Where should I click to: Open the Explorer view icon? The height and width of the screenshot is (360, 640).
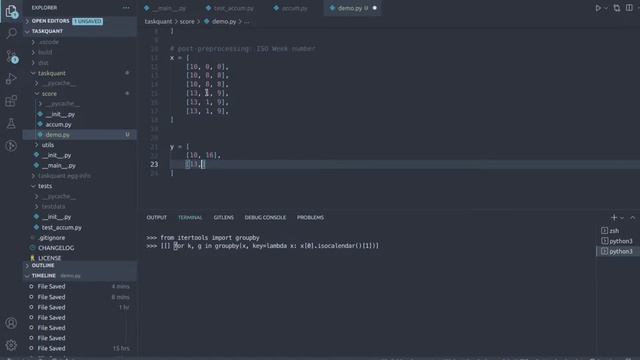(11, 11)
